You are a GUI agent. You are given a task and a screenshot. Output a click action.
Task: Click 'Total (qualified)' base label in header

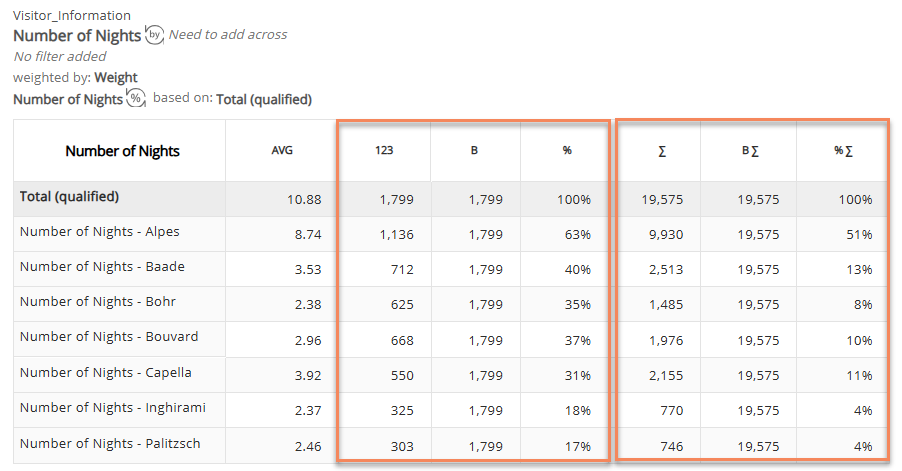pos(264,99)
